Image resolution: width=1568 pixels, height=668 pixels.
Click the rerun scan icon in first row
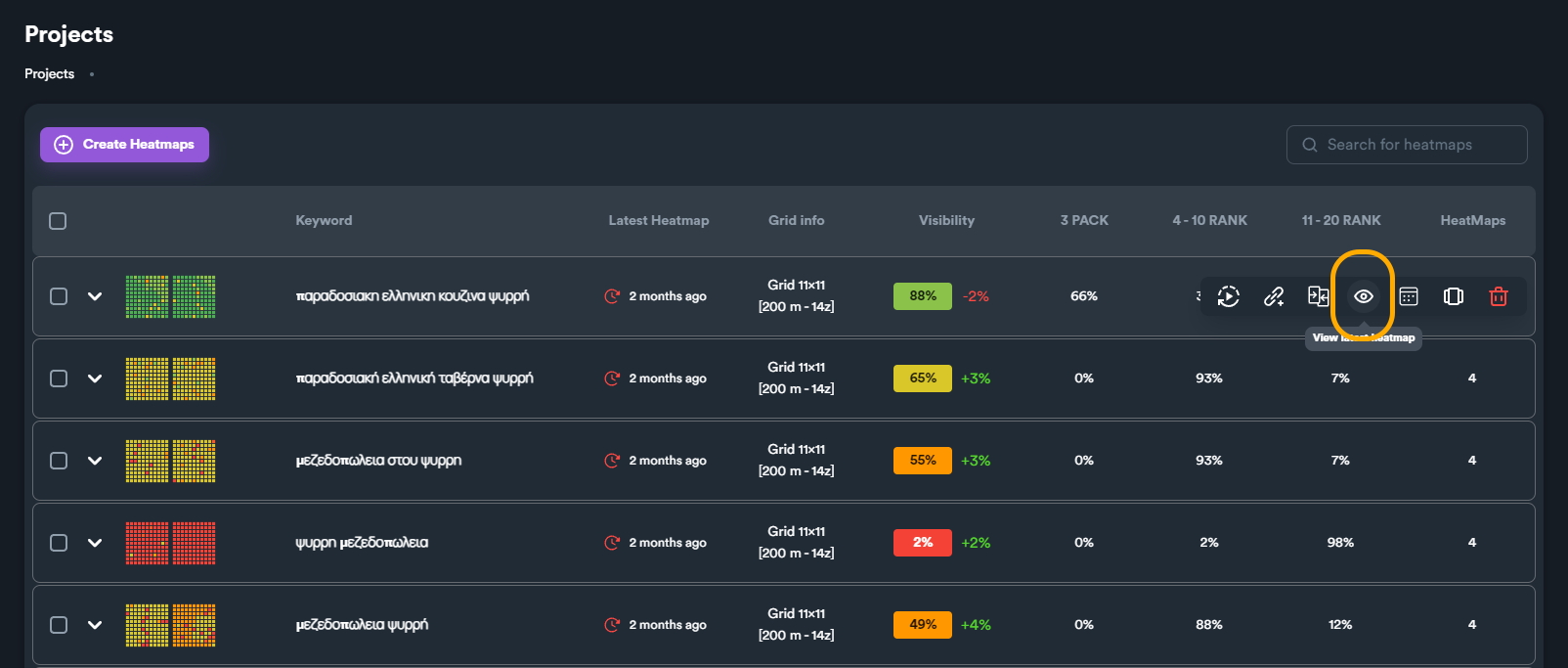[1229, 296]
